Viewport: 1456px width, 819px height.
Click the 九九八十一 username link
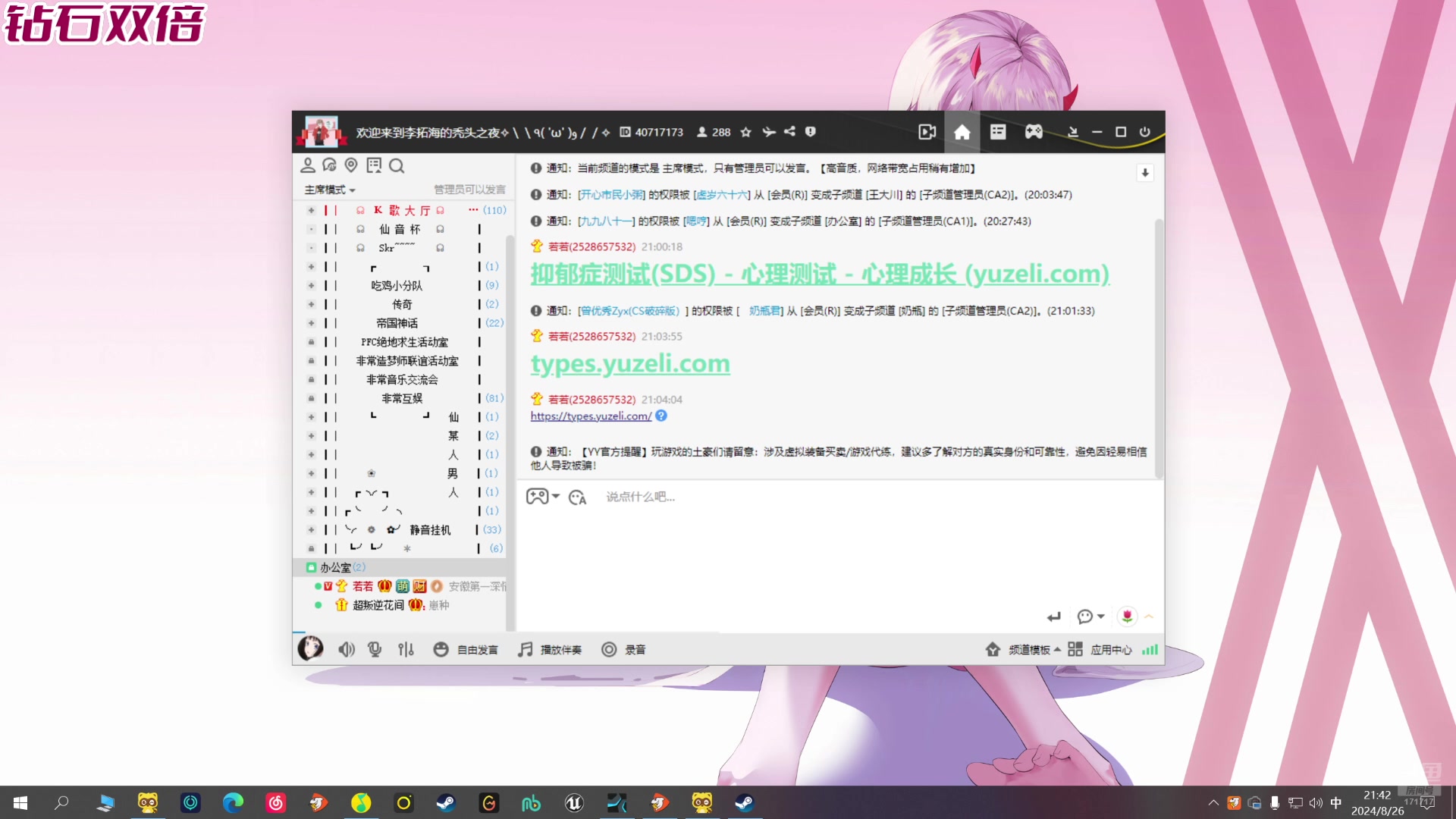[606, 221]
